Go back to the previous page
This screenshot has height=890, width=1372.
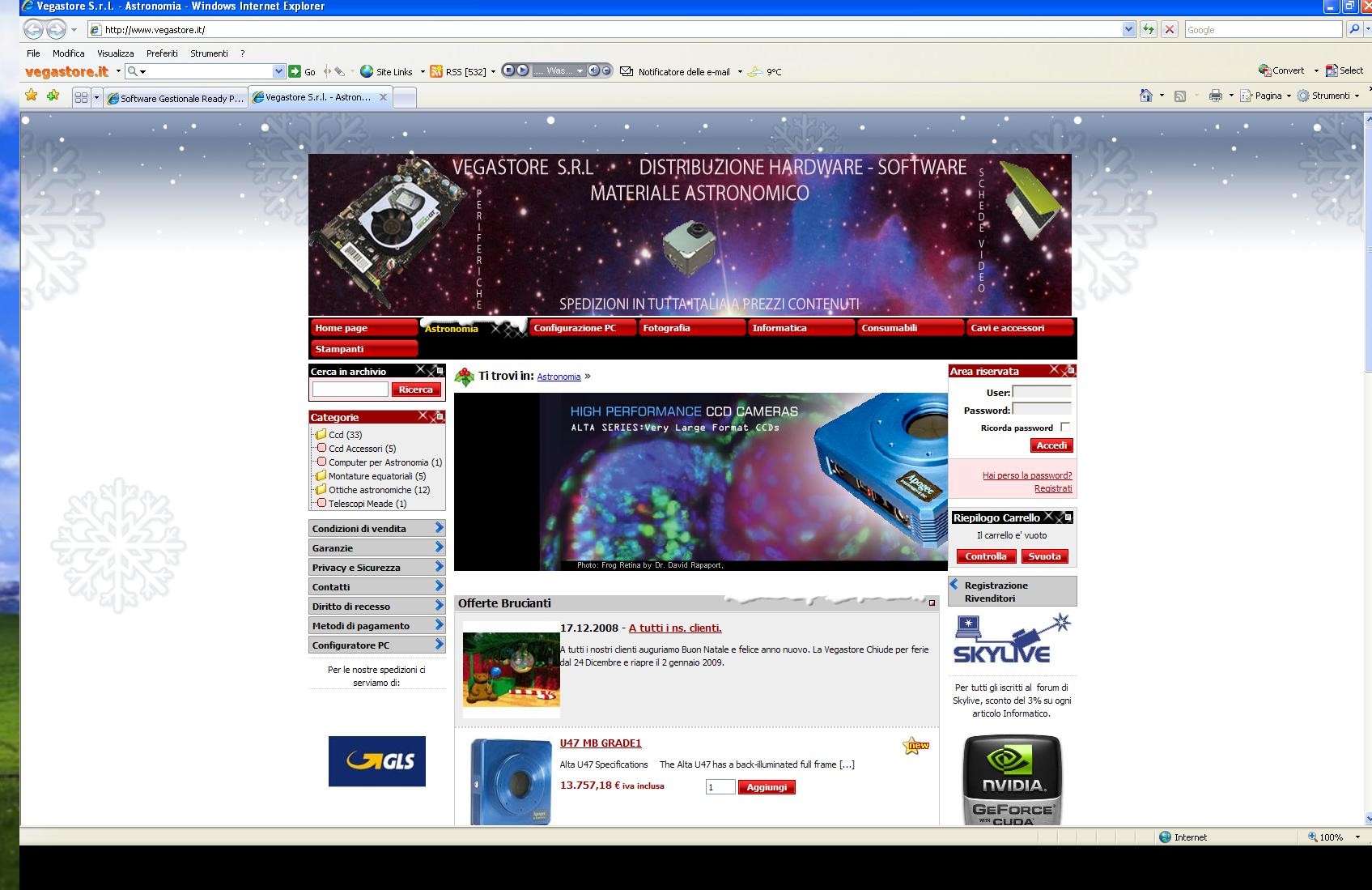tap(33, 30)
